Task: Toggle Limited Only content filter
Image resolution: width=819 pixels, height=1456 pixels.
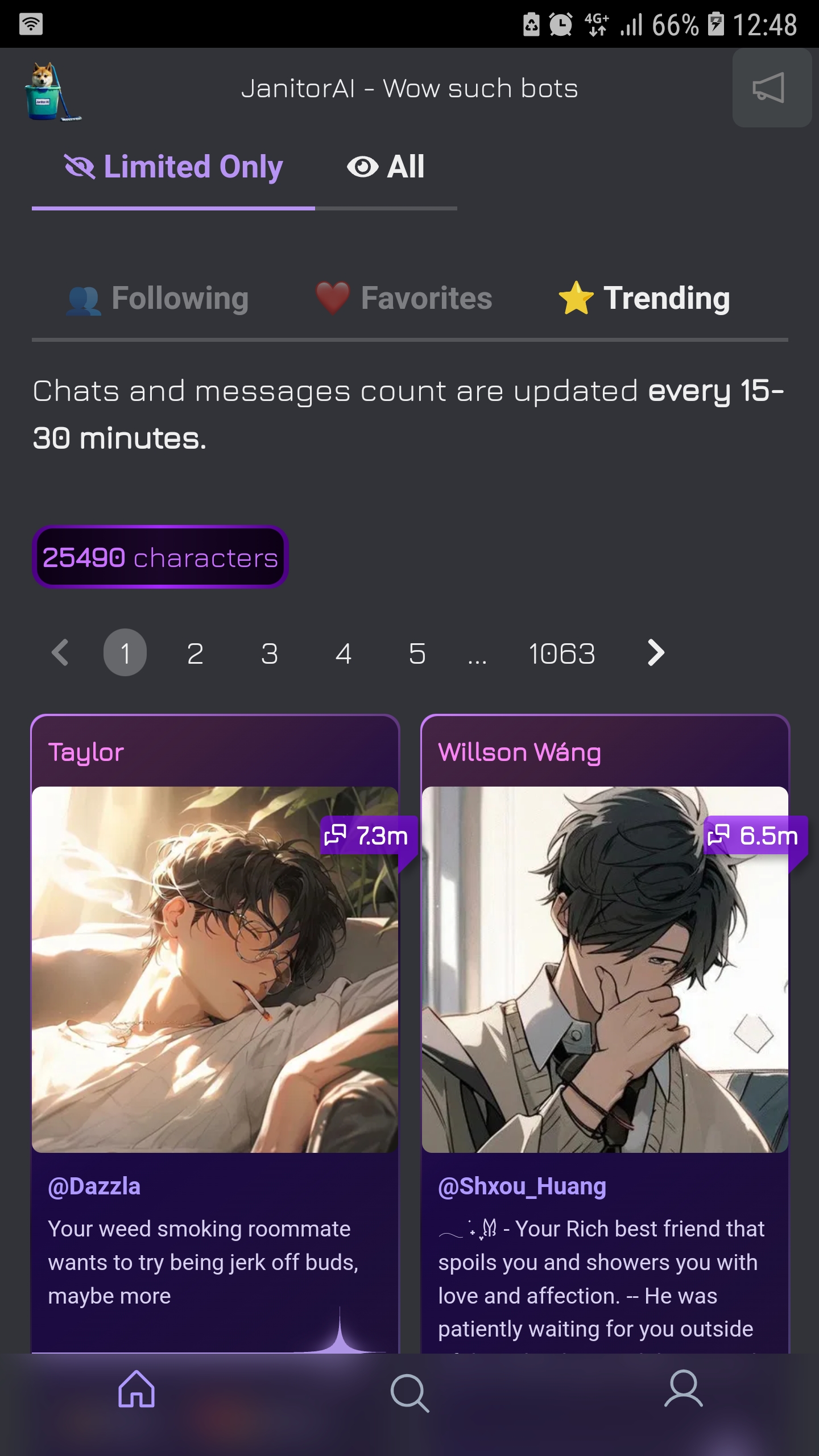Action: point(173,167)
